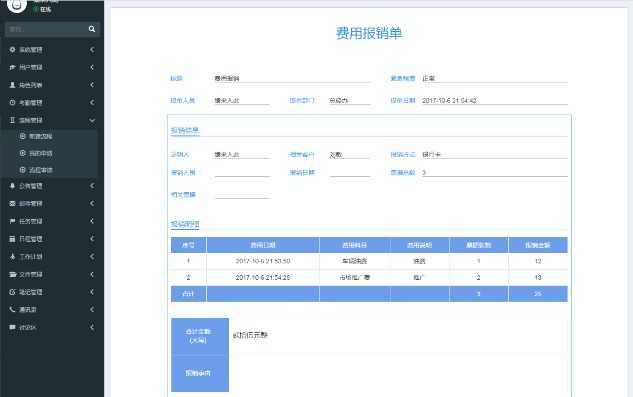Click the calendar icon of 日程管理
Image resolution: width=633 pixels, height=397 pixels.
(x=13, y=239)
